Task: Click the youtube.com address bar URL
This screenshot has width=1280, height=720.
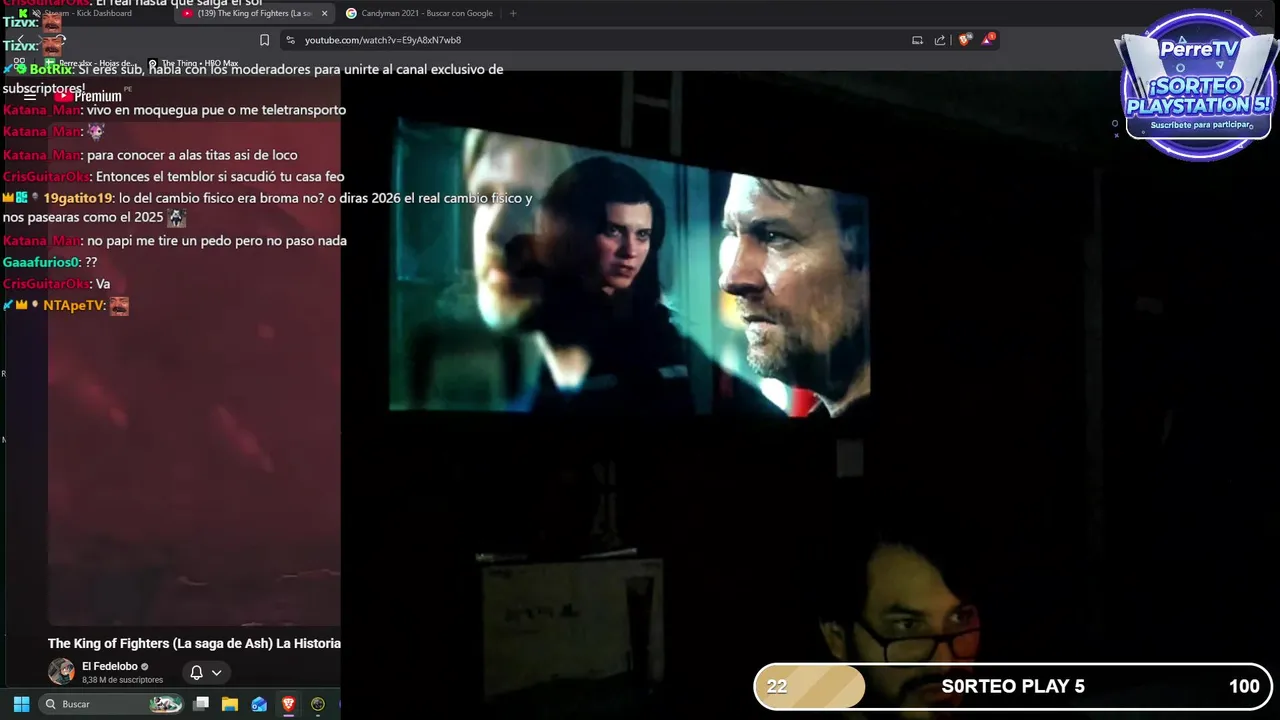Action: tap(383, 40)
